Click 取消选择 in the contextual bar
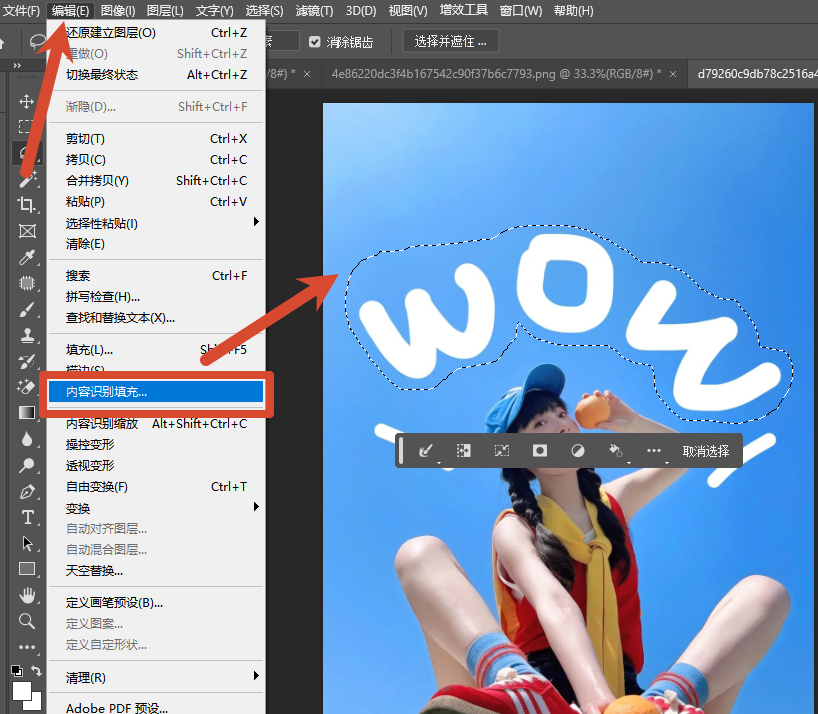This screenshot has width=818, height=714. click(705, 451)
